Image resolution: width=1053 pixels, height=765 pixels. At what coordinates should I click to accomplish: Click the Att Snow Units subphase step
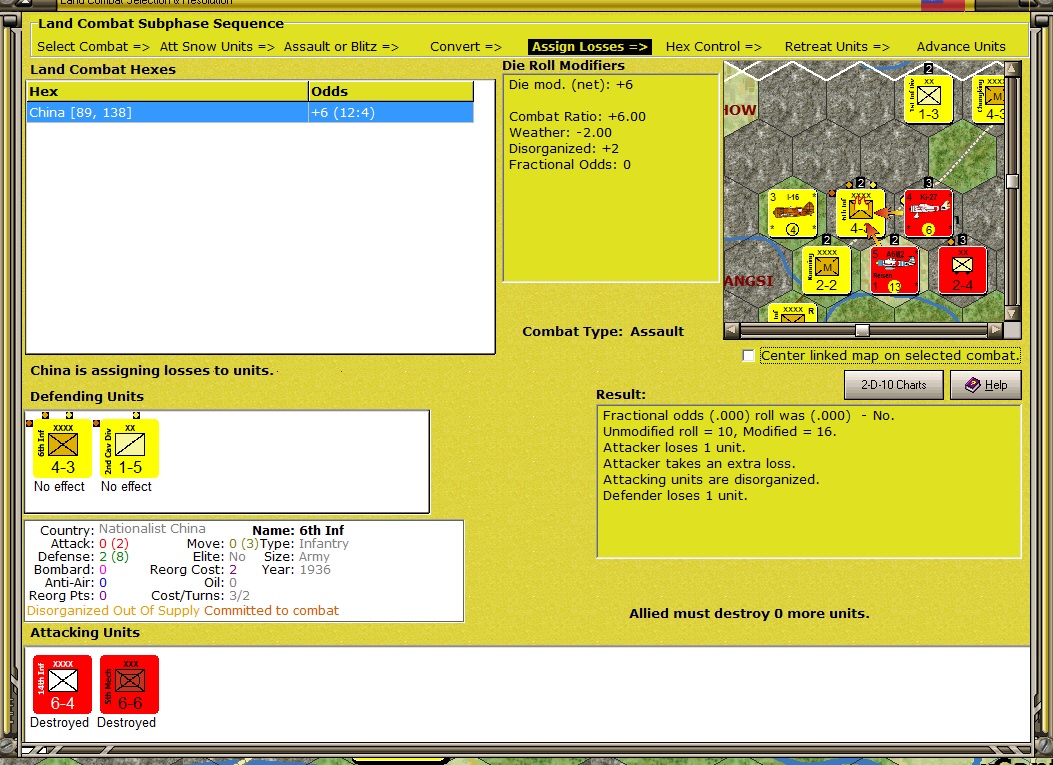[217, 46]
